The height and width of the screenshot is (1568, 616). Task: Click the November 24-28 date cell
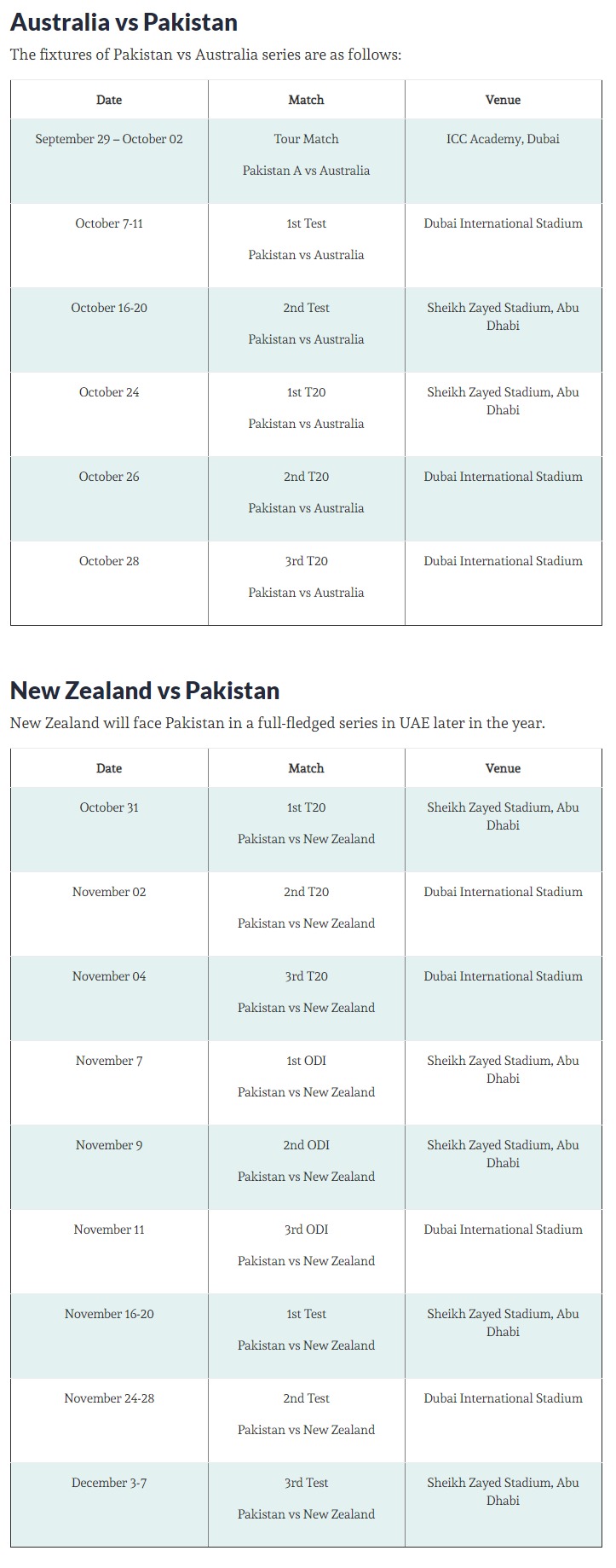[x=109, y=1398]
